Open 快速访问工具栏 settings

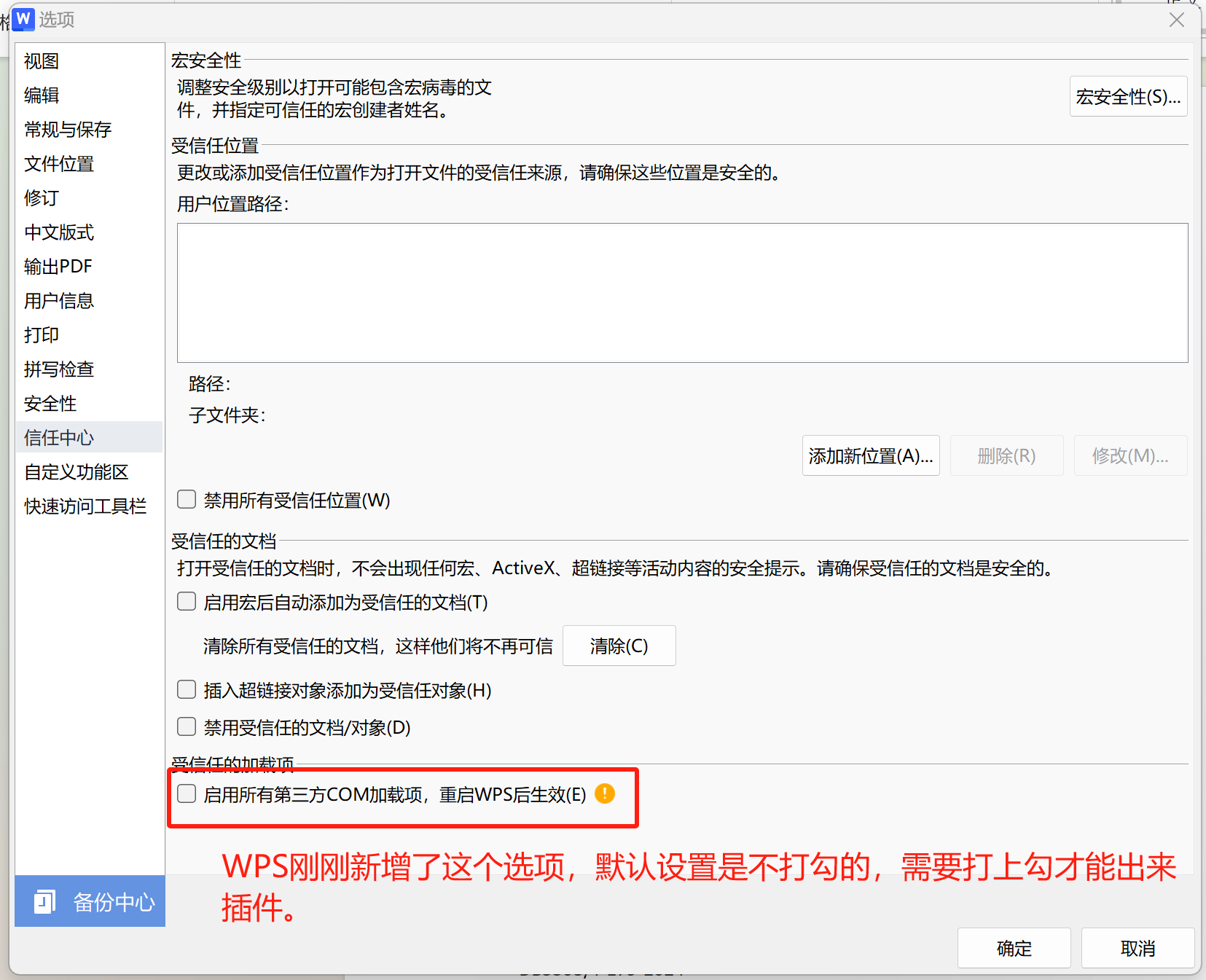click(x=85, y=506)
